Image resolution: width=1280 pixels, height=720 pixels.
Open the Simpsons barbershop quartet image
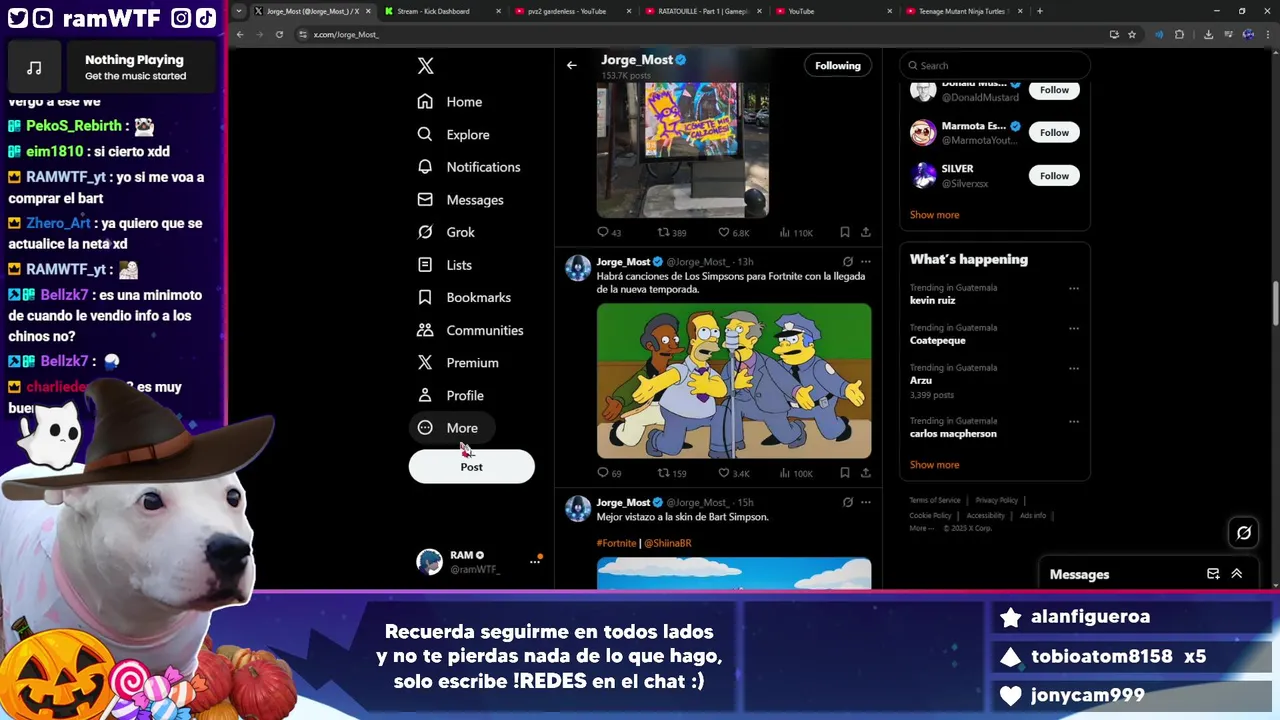click(x=734, y=381)
